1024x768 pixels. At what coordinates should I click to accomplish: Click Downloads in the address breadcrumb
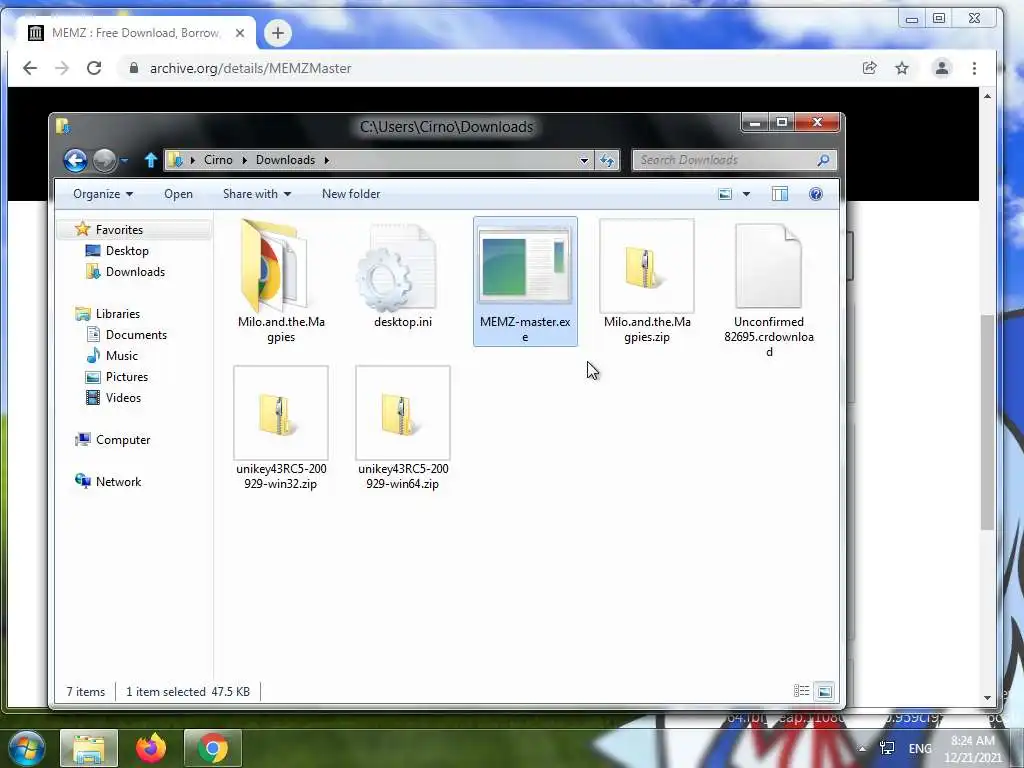point(285,160)
